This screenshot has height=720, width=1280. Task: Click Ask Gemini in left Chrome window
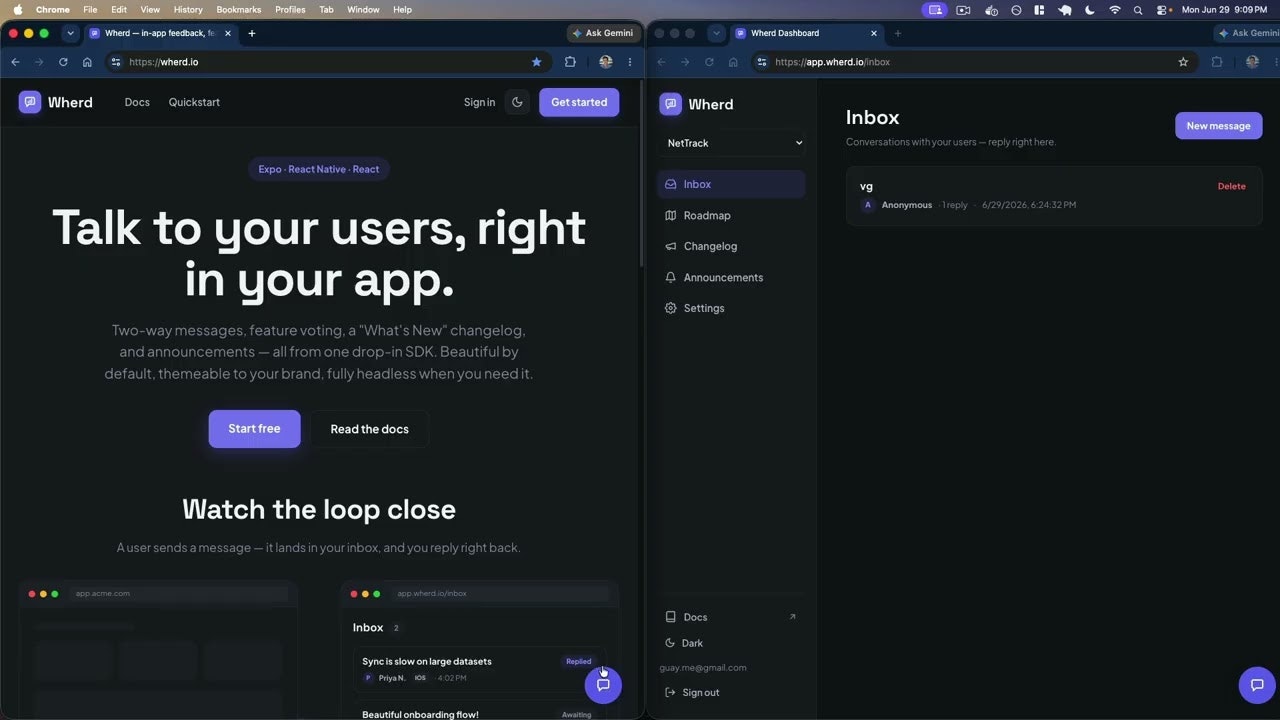pyautogui.click(x=603, y=33)
